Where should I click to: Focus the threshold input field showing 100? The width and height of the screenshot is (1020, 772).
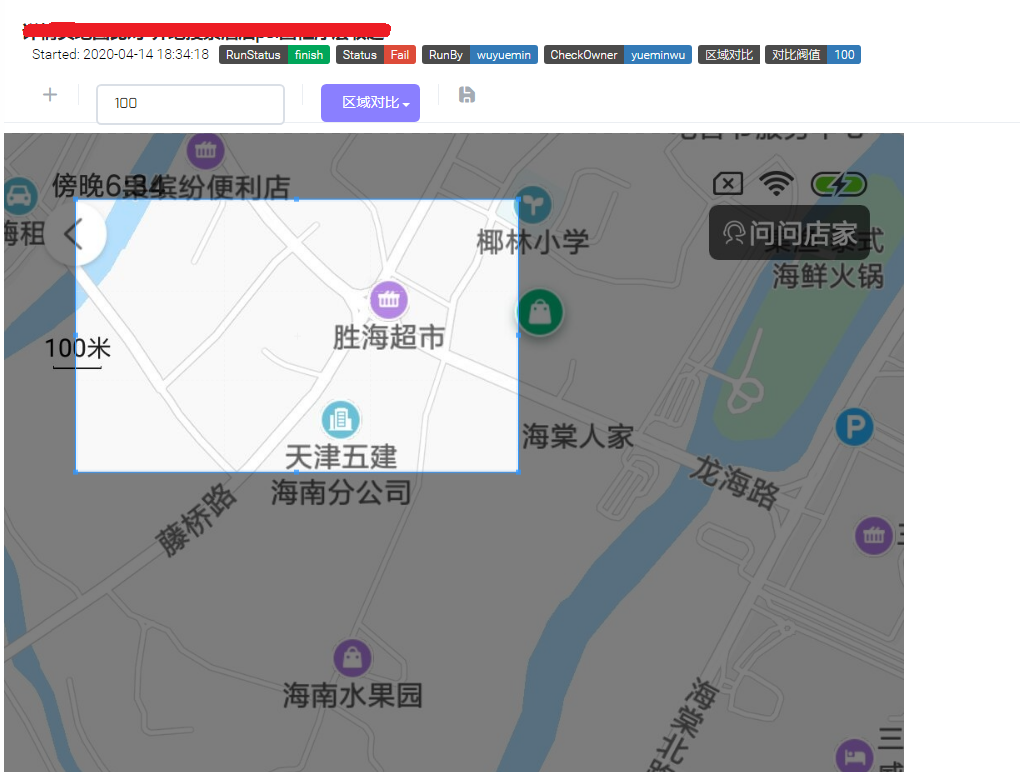point(190,103)
